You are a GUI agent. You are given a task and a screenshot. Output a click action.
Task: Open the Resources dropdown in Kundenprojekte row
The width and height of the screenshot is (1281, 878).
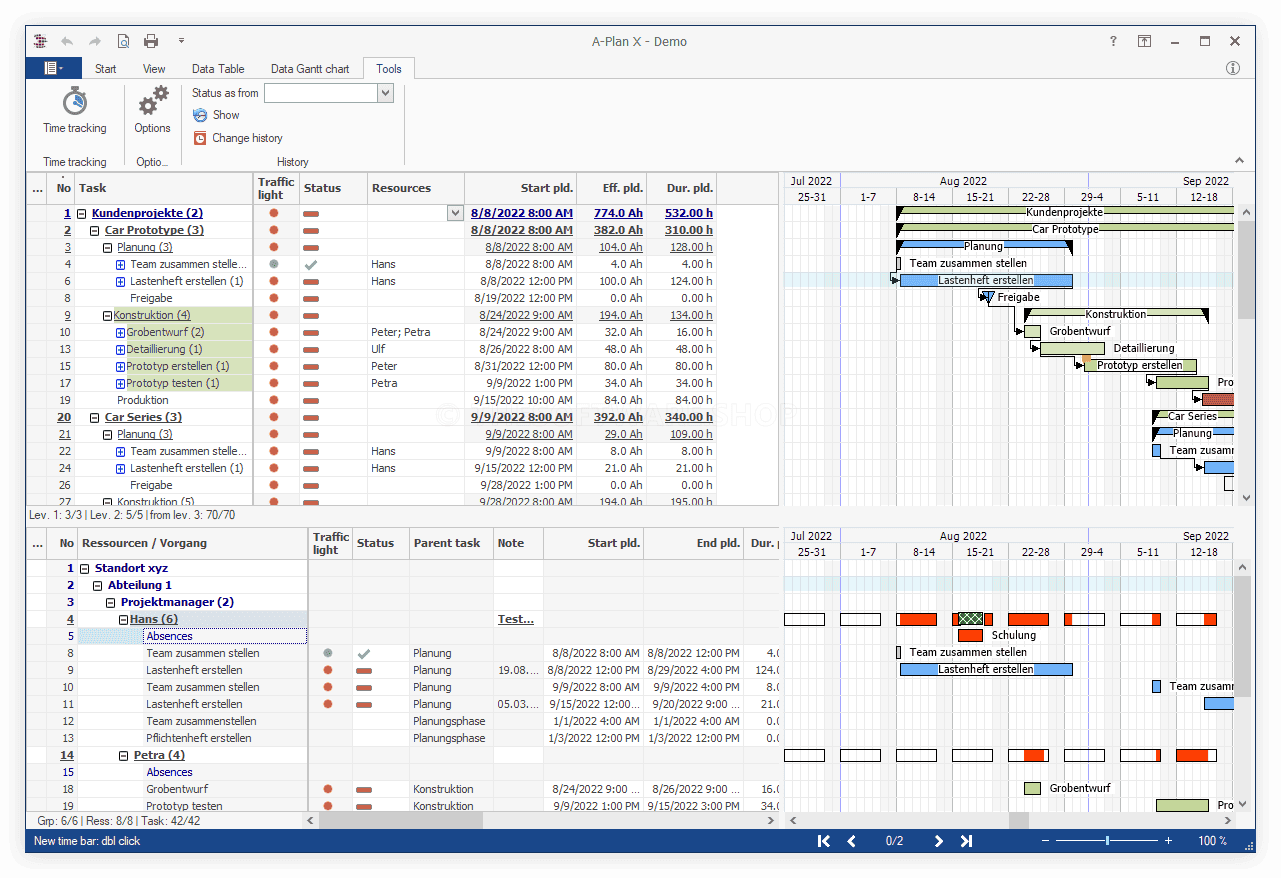[455, 213]
